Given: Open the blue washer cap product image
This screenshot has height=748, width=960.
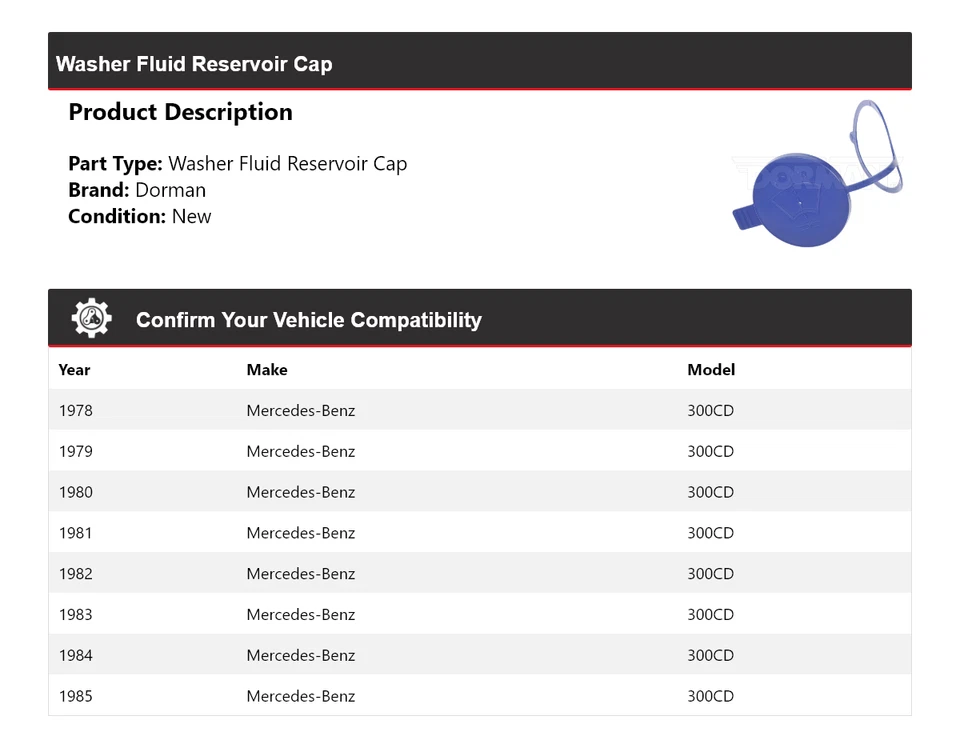Looking at the screenshot, I should click(817, 173).
